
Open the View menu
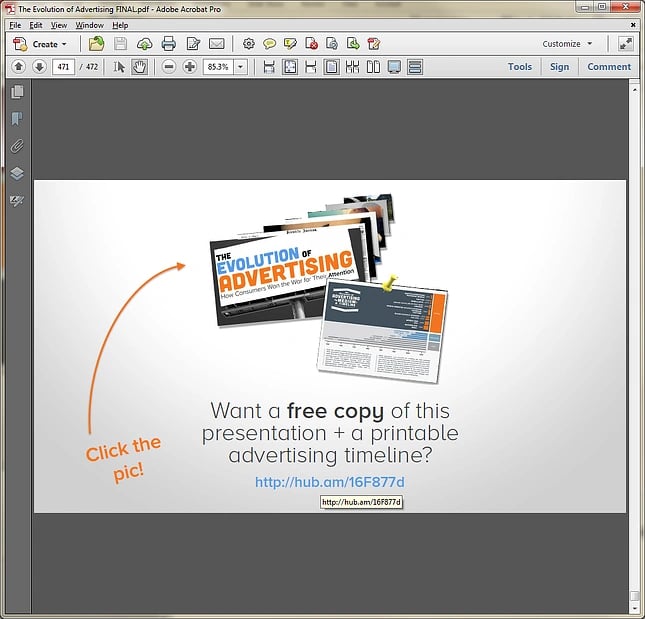pyautogui.click(x=59, y=25)
